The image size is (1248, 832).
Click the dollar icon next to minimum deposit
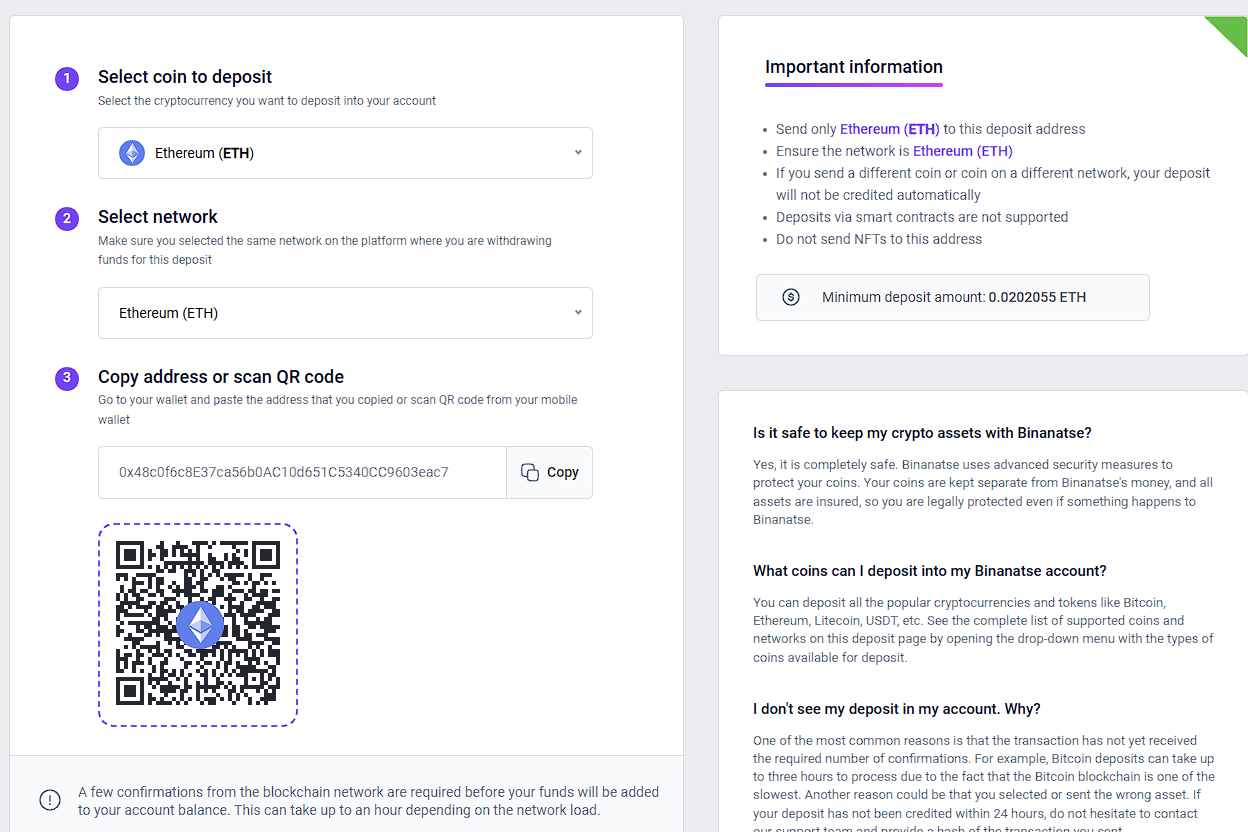(791, 297)
